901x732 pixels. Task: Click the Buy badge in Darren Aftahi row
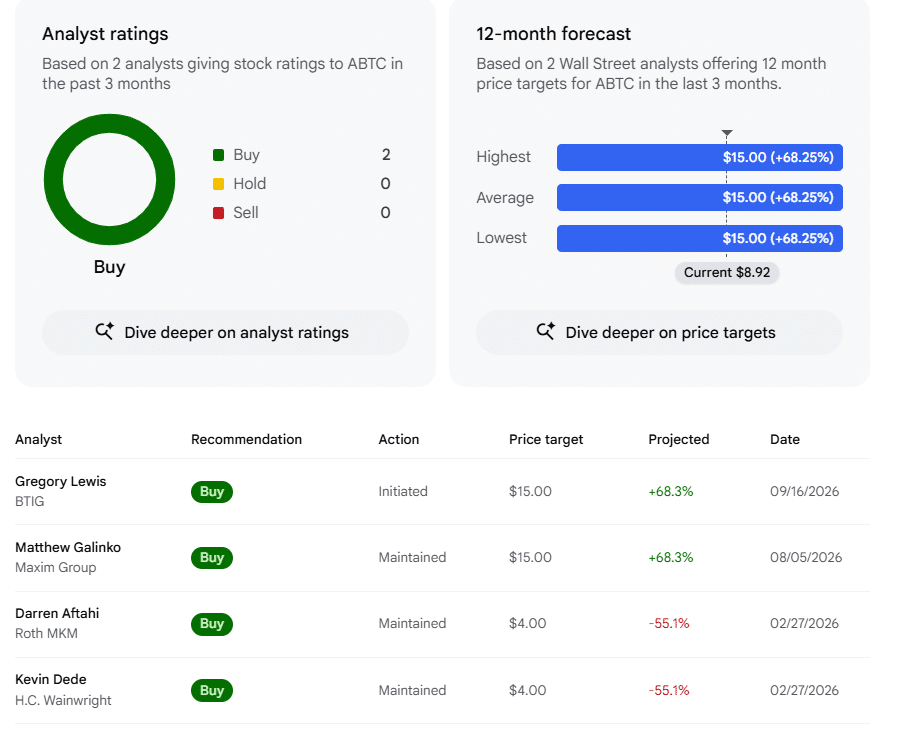(212, 624)
